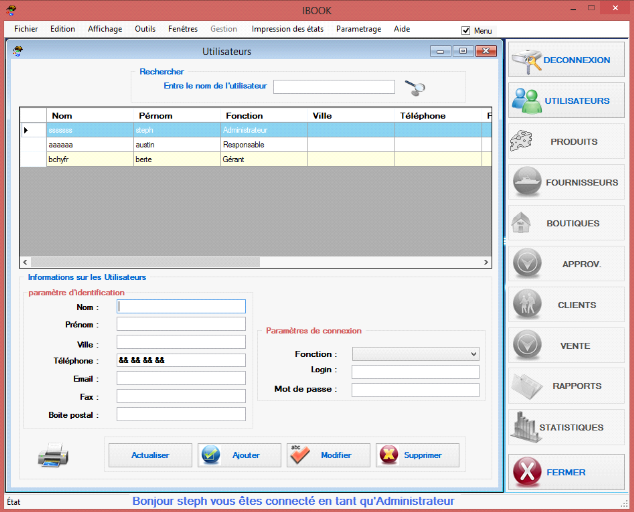Focus the user name search field

(x=333, y=87)
